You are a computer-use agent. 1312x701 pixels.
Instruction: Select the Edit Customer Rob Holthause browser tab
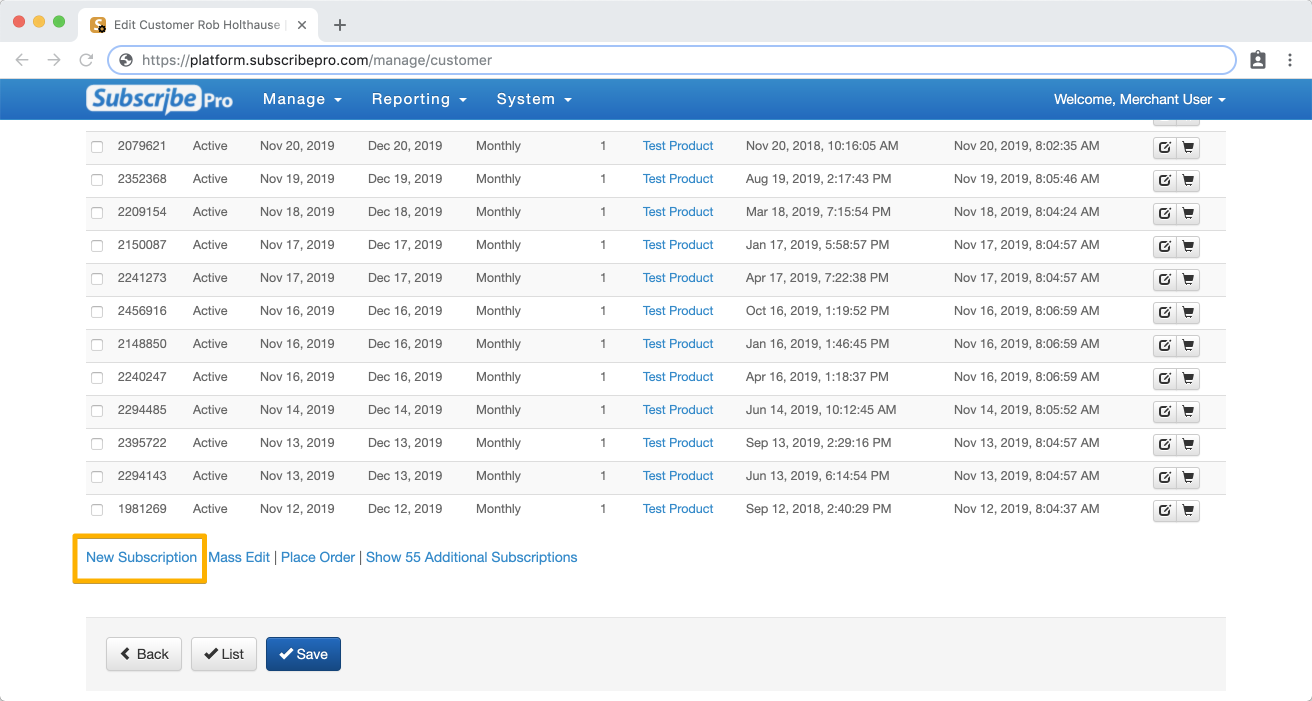click(x=200, y=25)
